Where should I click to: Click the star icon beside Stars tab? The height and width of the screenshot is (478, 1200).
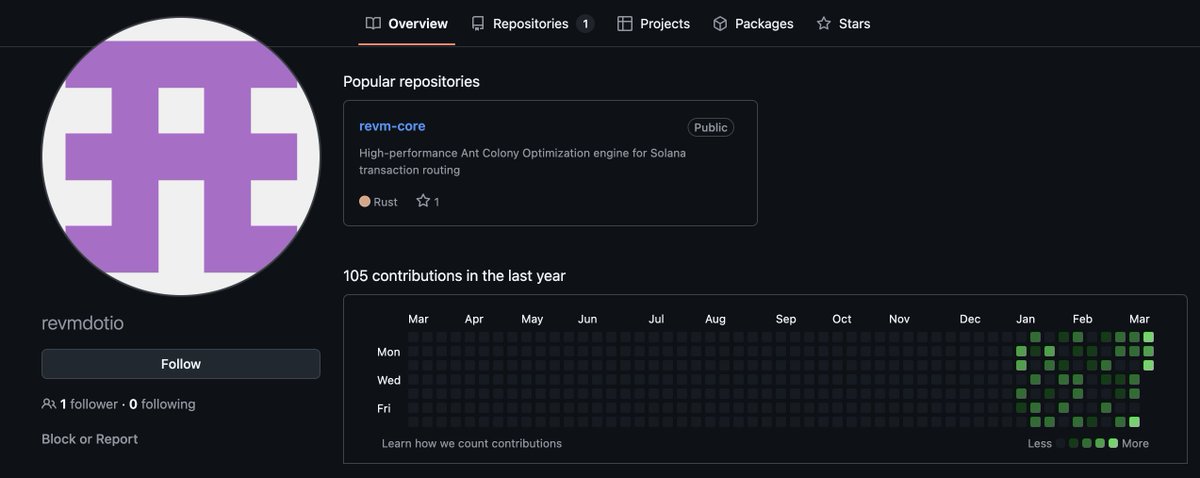click(x=824, y=23)
